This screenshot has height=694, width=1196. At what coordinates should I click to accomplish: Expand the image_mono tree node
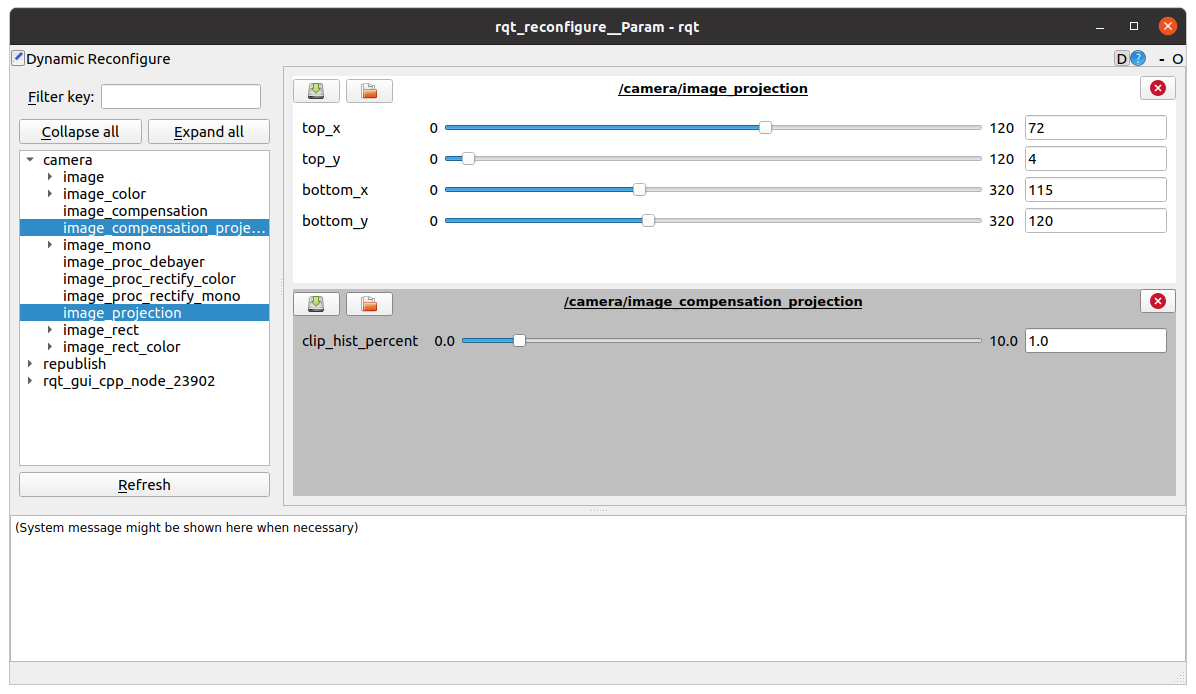50,245
